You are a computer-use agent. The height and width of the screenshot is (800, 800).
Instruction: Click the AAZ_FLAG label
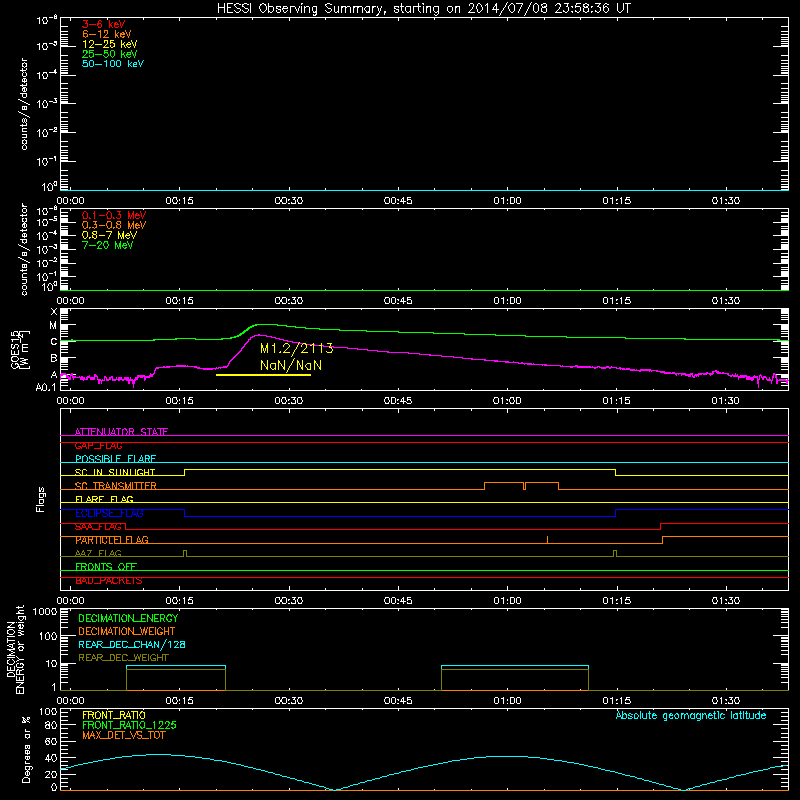click(98, 553)
